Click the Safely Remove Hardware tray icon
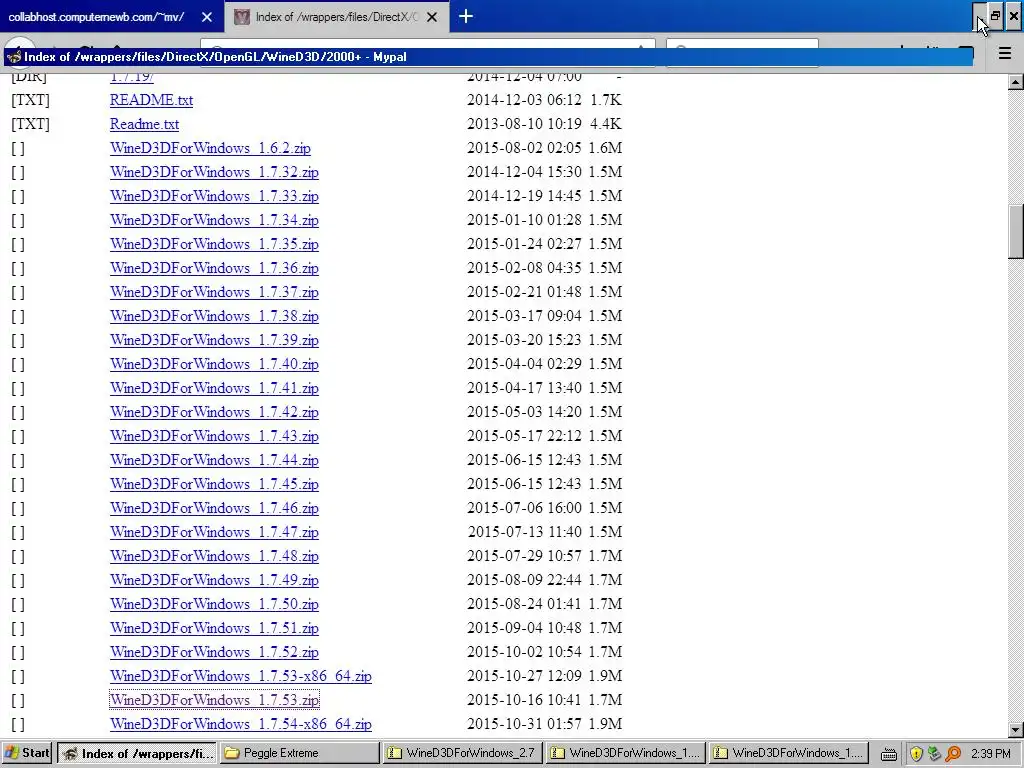This screenshot has height=768, width=1024. coord(934,754)
